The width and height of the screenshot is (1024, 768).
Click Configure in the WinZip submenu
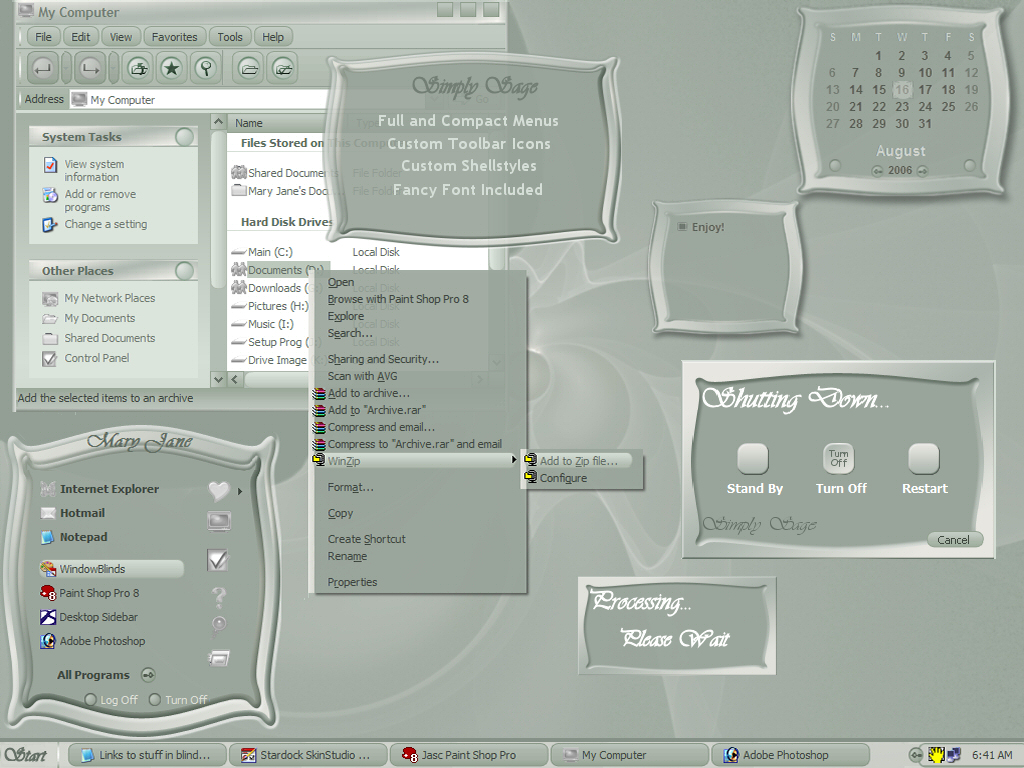pyautogui.click(x=563, y=478)
